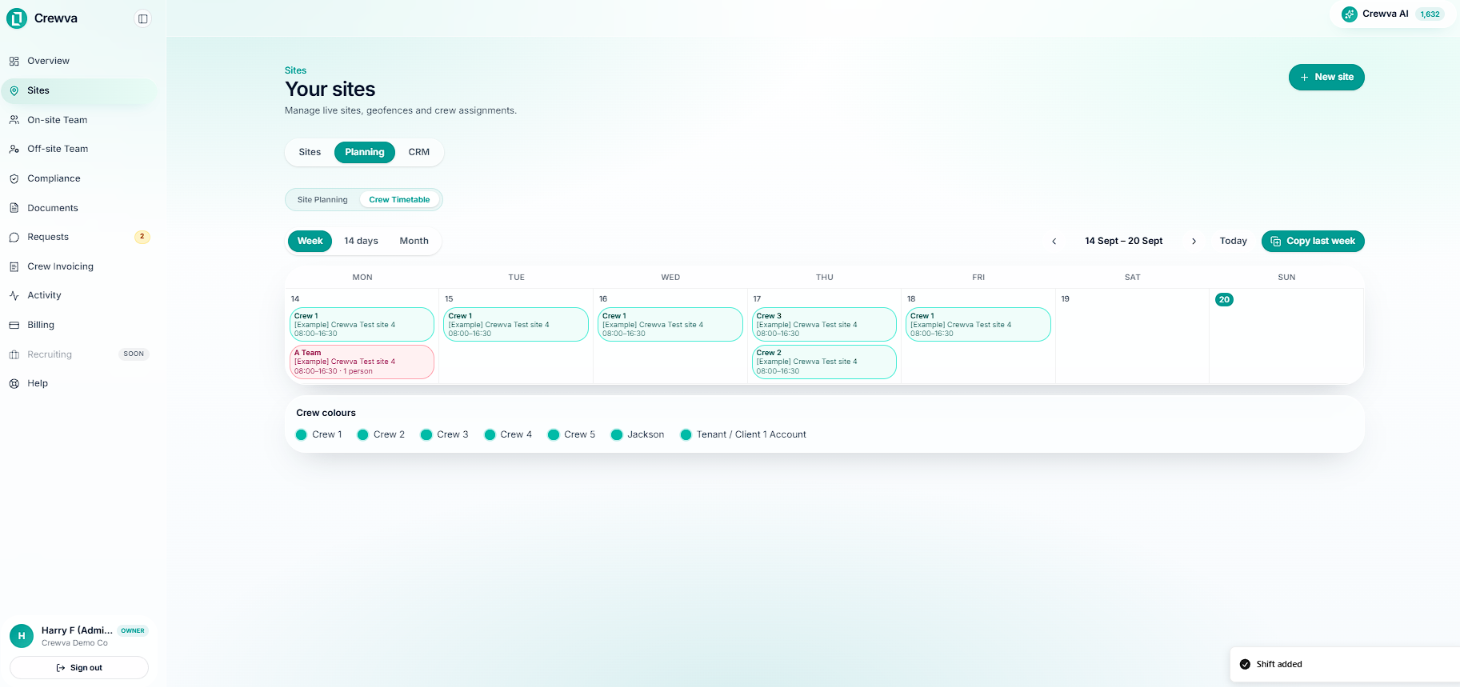Click the Requests count badge 2

142,237
